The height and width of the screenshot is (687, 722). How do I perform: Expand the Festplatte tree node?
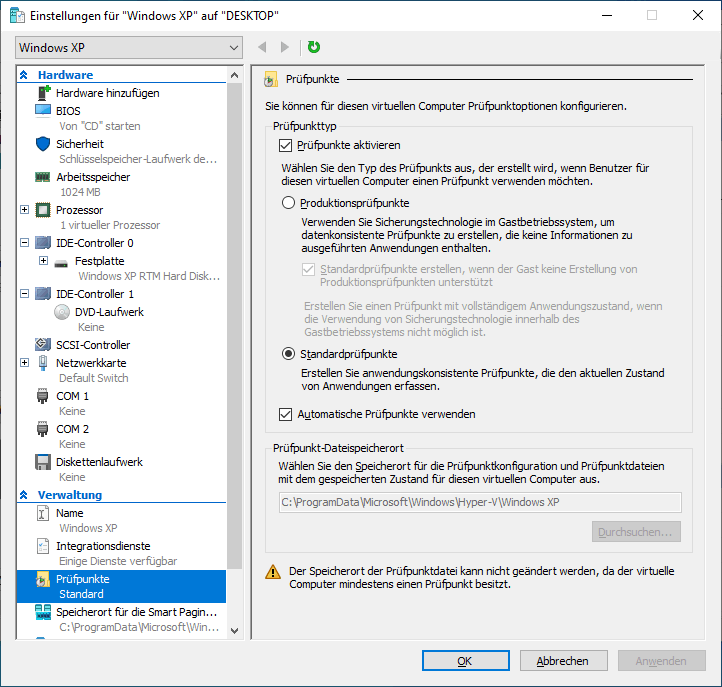coord(43,261)
